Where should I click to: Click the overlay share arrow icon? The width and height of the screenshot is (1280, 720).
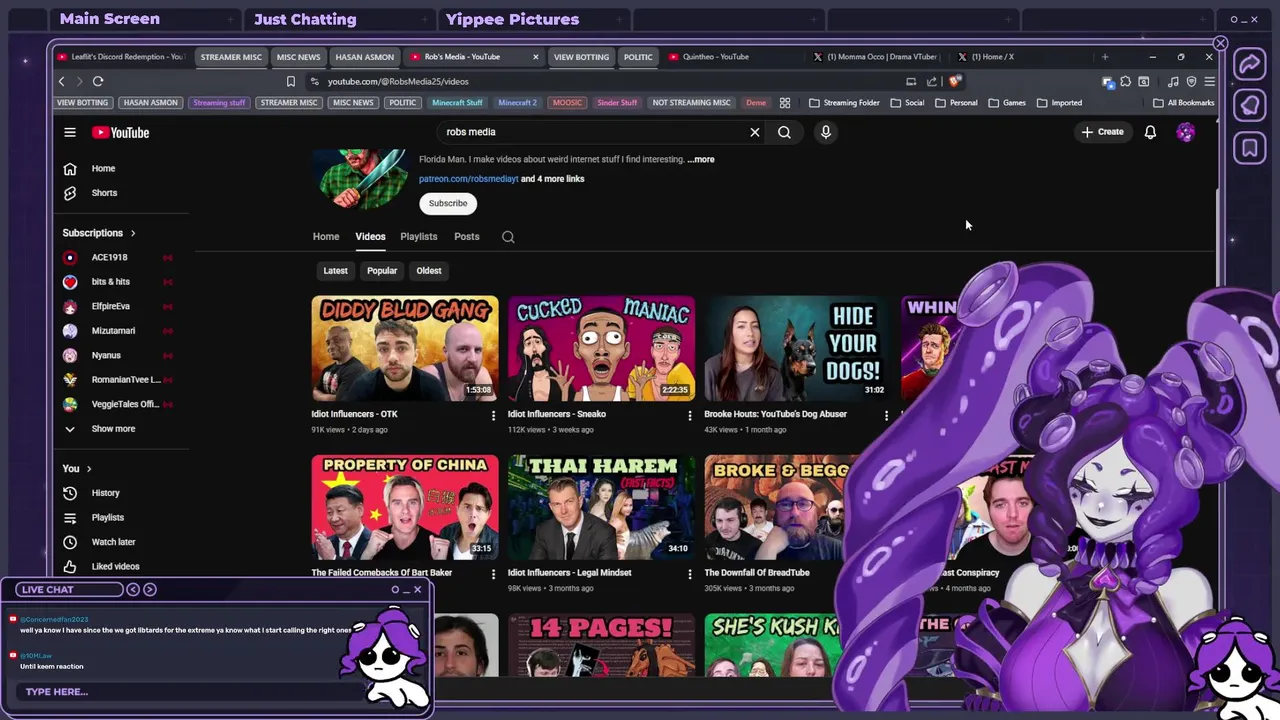(x=1250, y=65)
